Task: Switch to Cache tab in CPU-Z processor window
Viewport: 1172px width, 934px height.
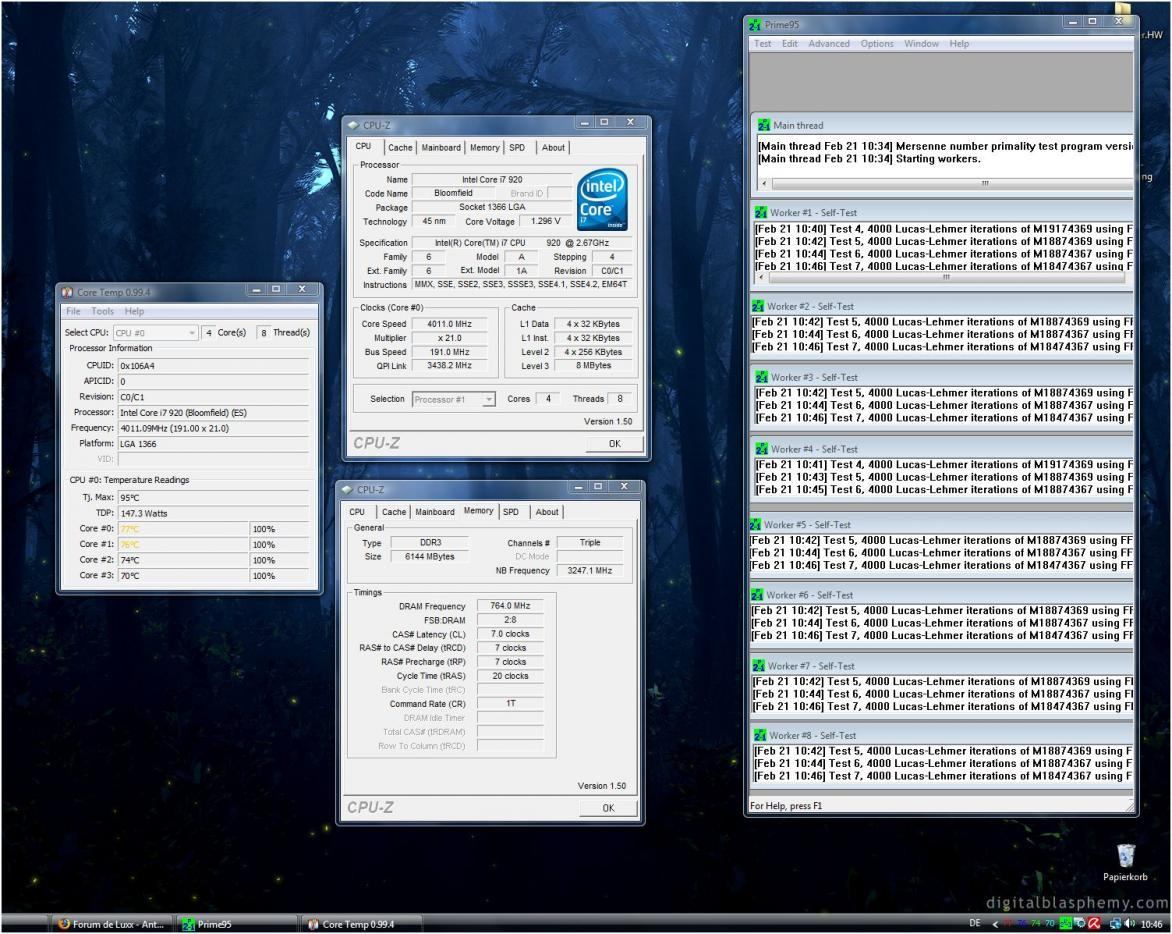Action: click(x=400, y=148)
